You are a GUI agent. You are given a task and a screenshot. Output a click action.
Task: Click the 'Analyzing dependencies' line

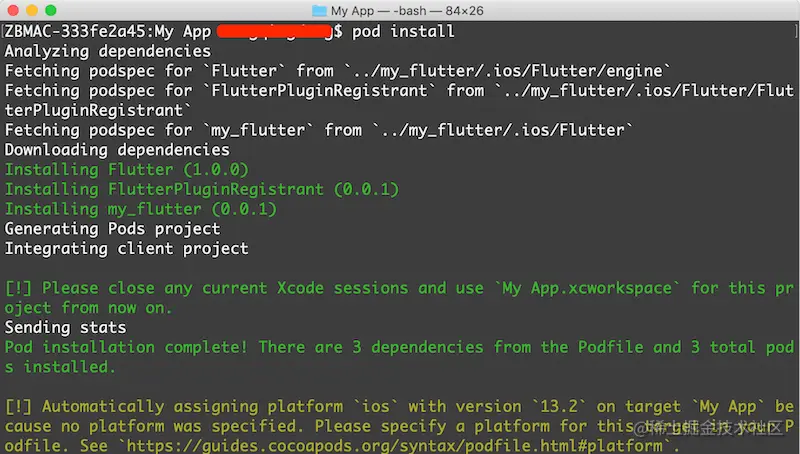click(x=108, y=52)
